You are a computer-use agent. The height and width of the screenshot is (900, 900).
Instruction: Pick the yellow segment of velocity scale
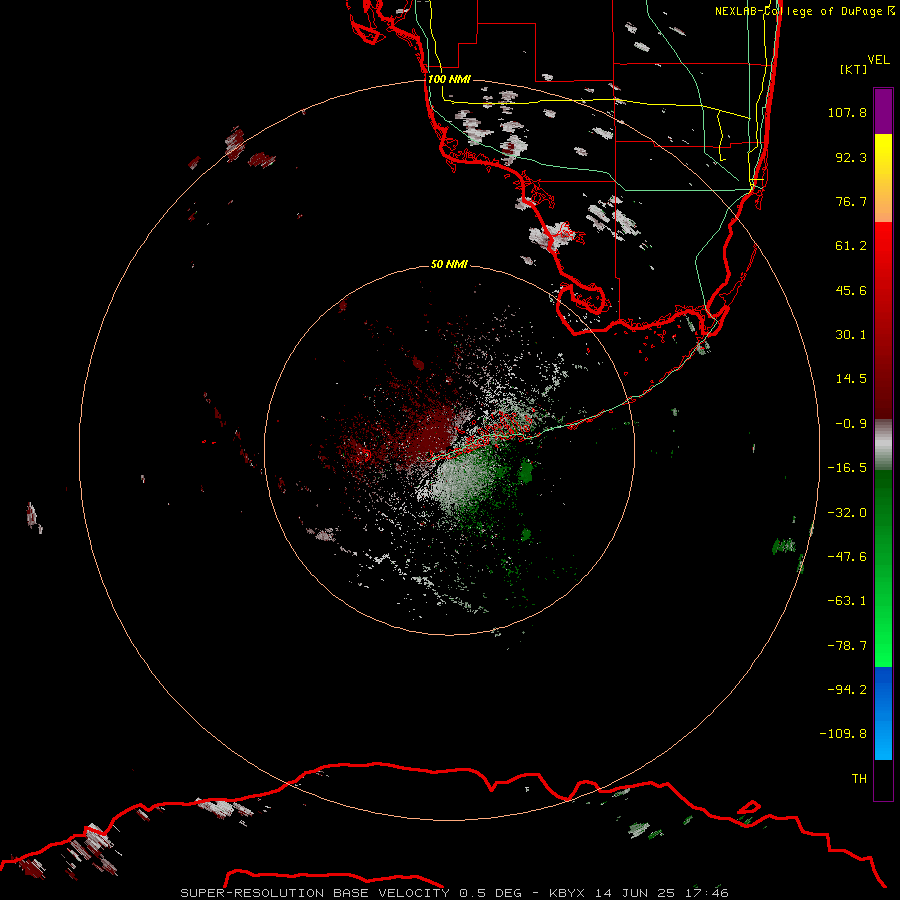tap(883, 178)
